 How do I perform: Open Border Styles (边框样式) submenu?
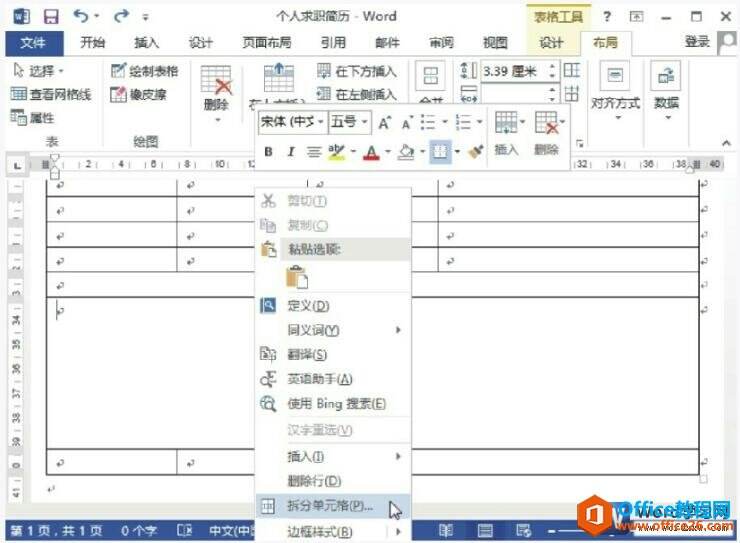click(x=333, y=532)
